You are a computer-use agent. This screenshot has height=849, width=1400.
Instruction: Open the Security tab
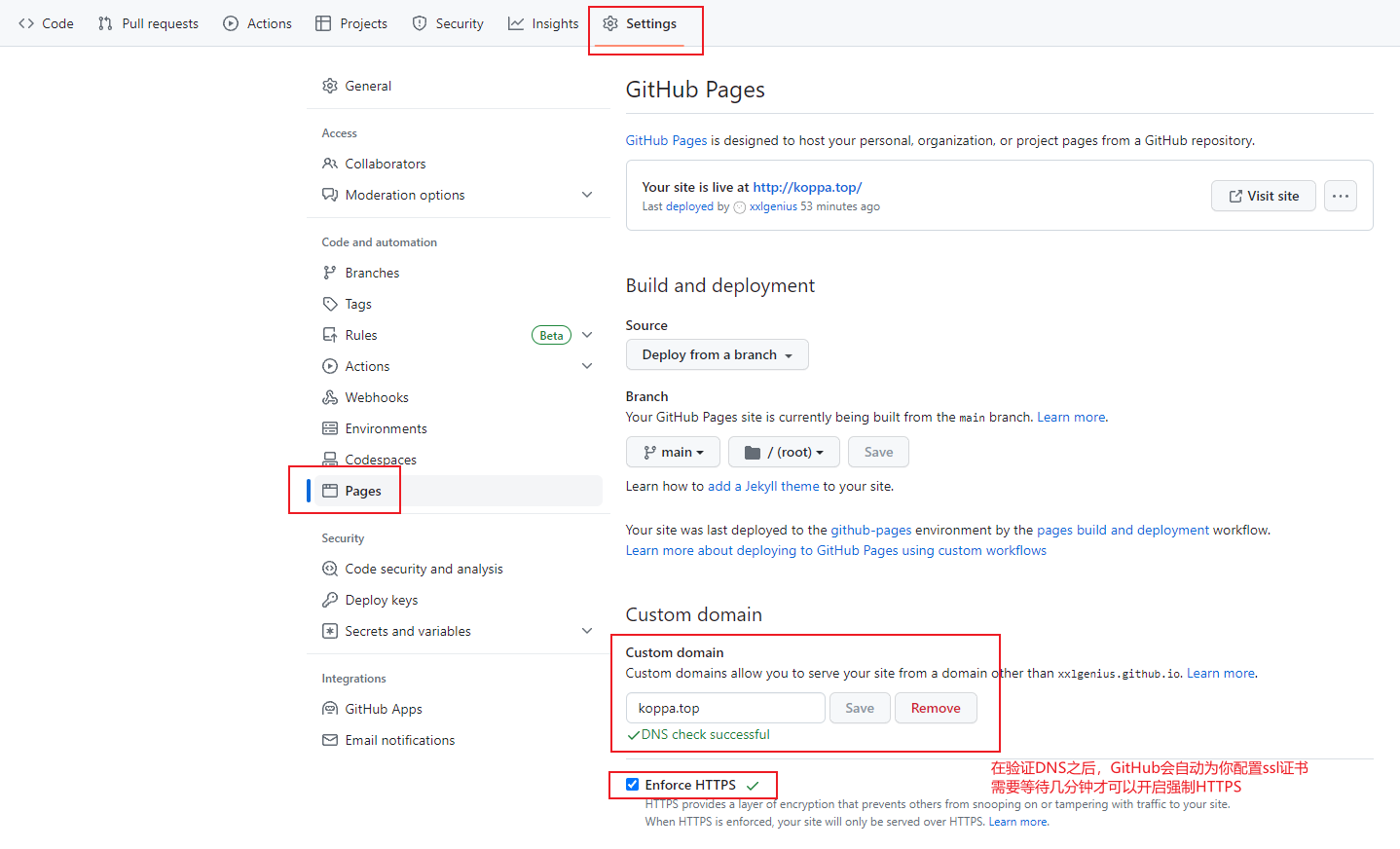[x=448, y=23]
